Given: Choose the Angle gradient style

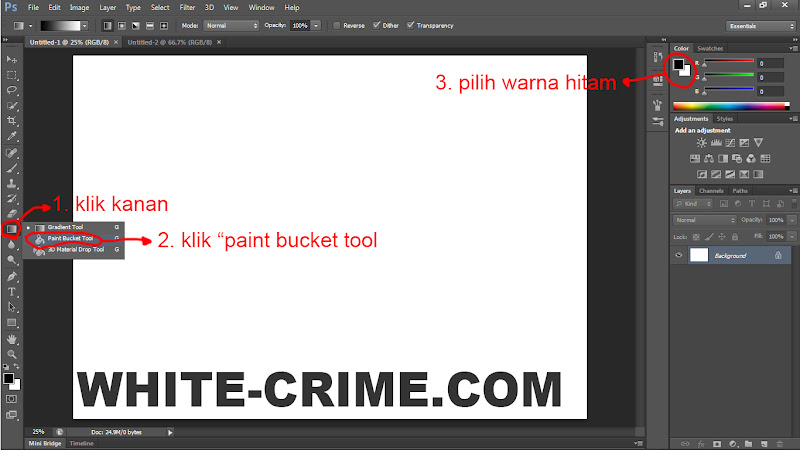Looking at the screenshot, I should (136, 26).
